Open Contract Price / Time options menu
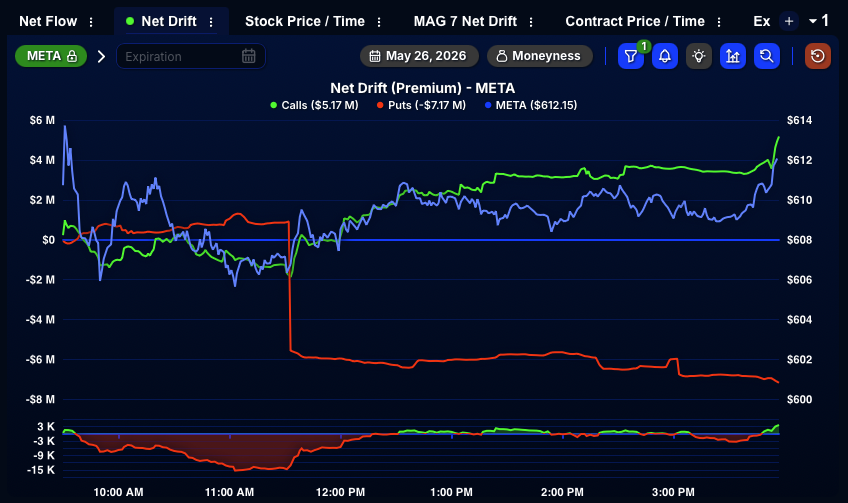Screen dimensions: 848x503 point(719,22)
